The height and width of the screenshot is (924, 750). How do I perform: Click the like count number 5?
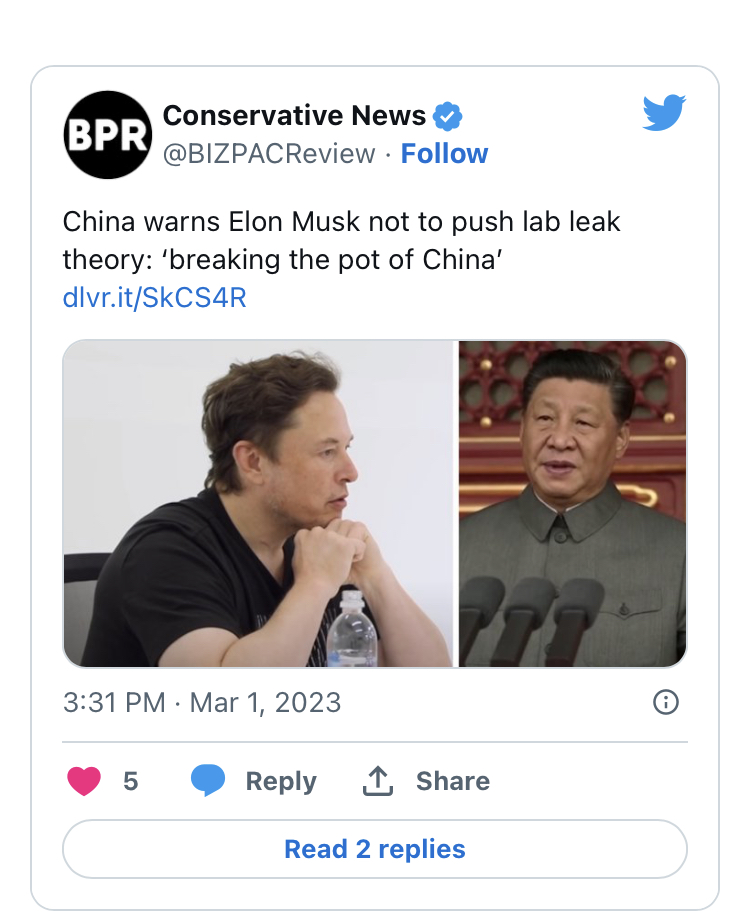point(130,781)
